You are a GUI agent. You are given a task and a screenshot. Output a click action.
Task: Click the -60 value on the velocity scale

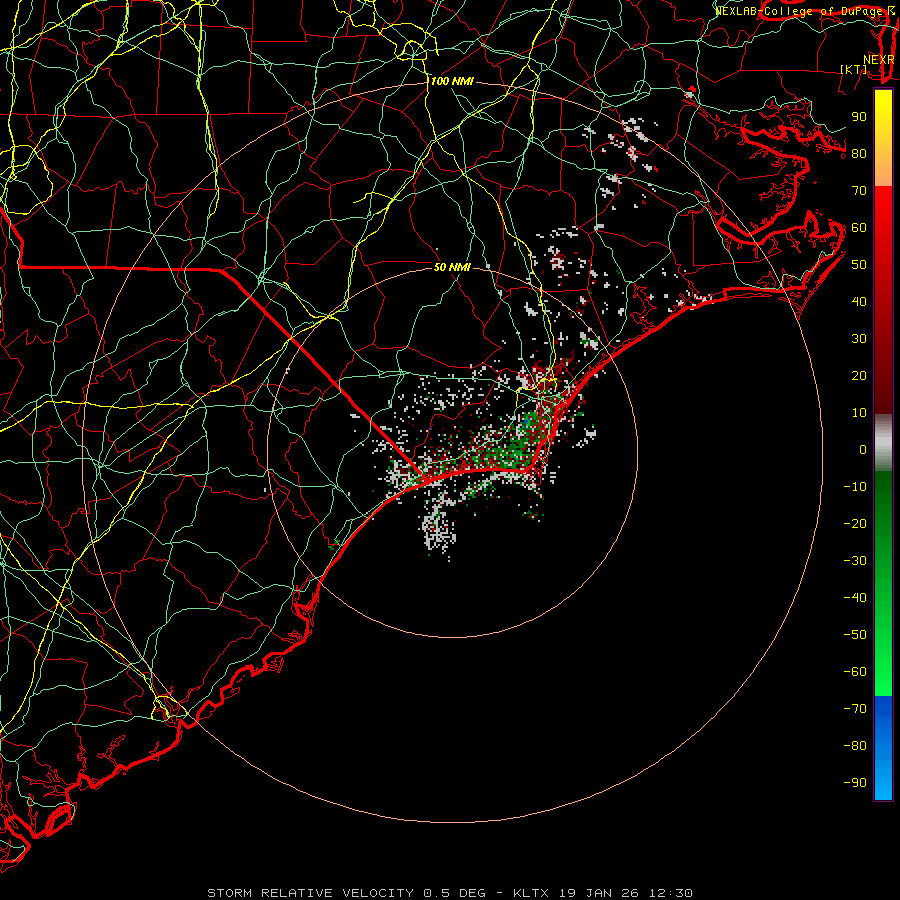coord(855,672)
